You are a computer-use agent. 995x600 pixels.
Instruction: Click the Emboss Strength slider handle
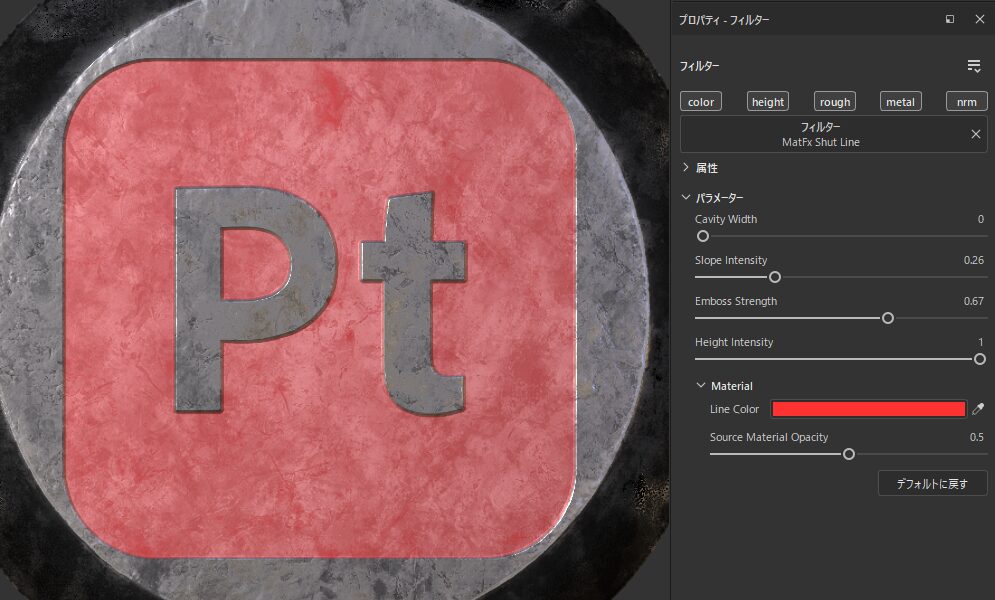887,318
